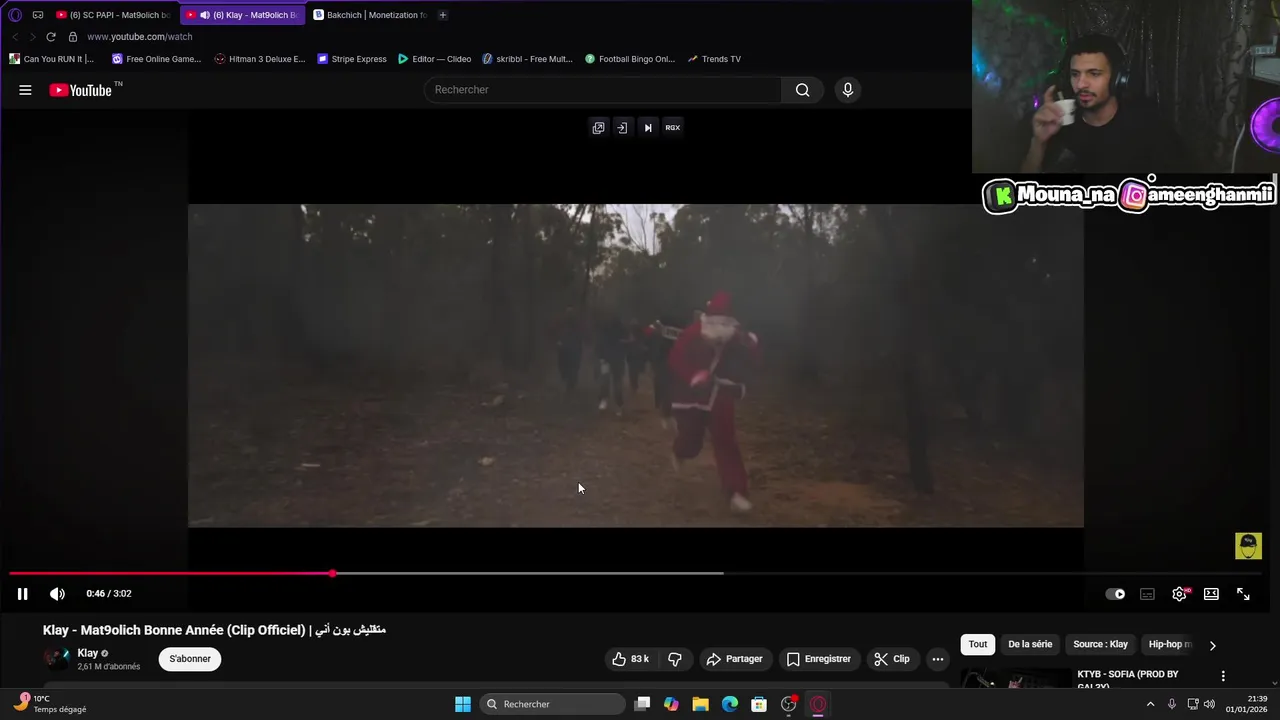The height and width of the screenshot is (720, 1280).
Task: Select the Tout filter chip
Action: tap(978, 644)
